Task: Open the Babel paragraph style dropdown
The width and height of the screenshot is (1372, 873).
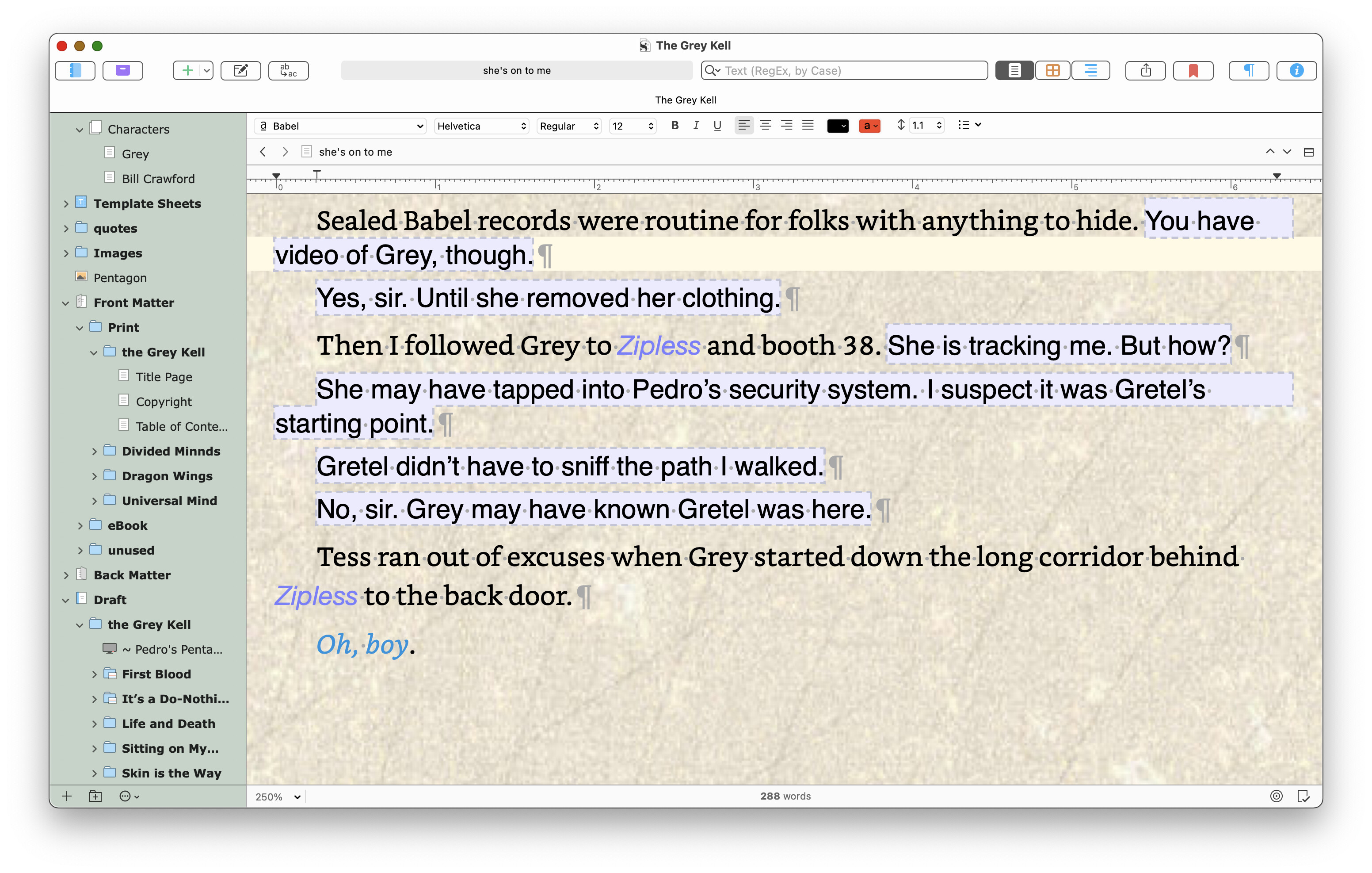Action: tap(340, 126)
